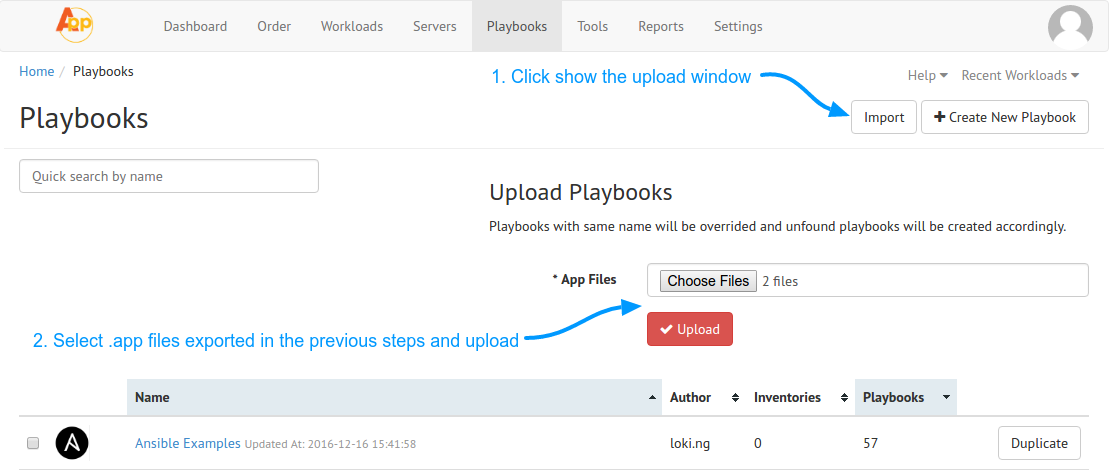Screen dimensions: 1109x471
Task: Click the Choose Files button
Action: (708, 281)
